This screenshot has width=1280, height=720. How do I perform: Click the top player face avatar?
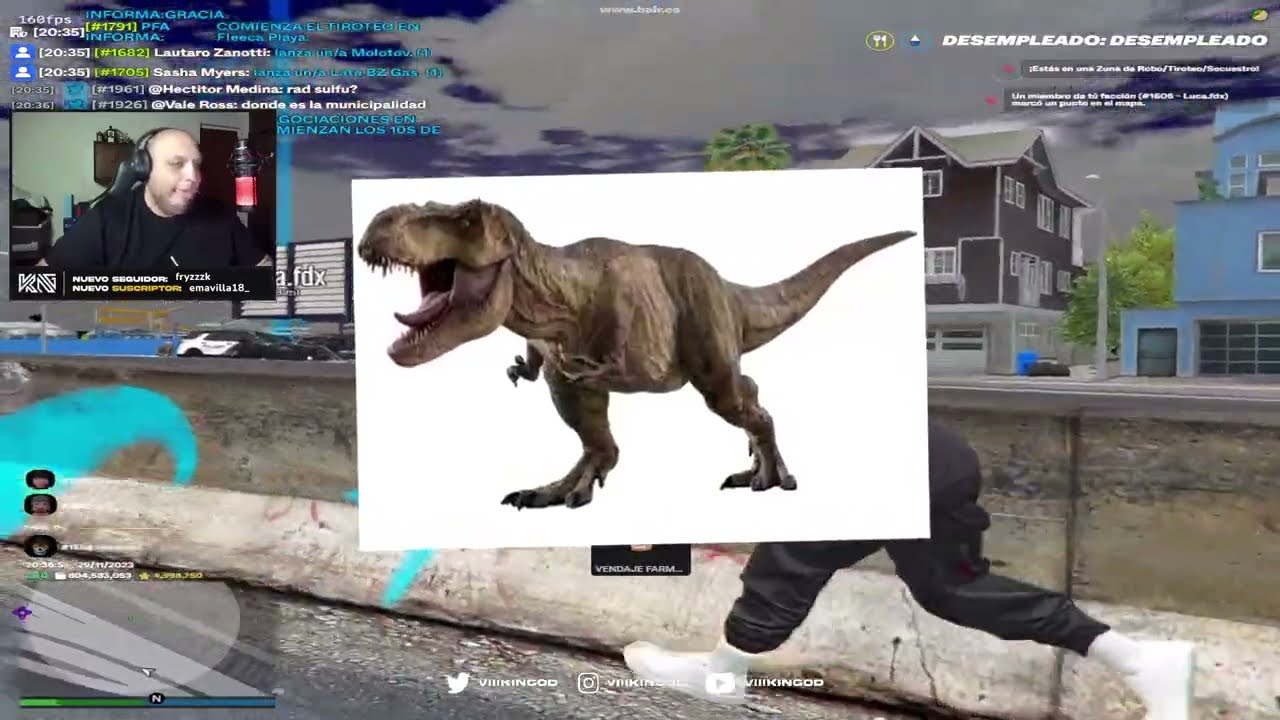40,480
